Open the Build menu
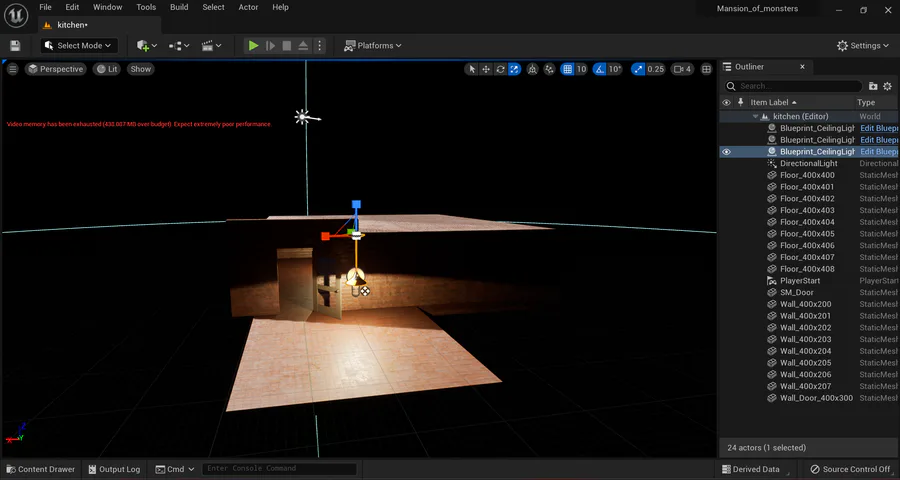The image size is (900, 480). click(179, 7)
